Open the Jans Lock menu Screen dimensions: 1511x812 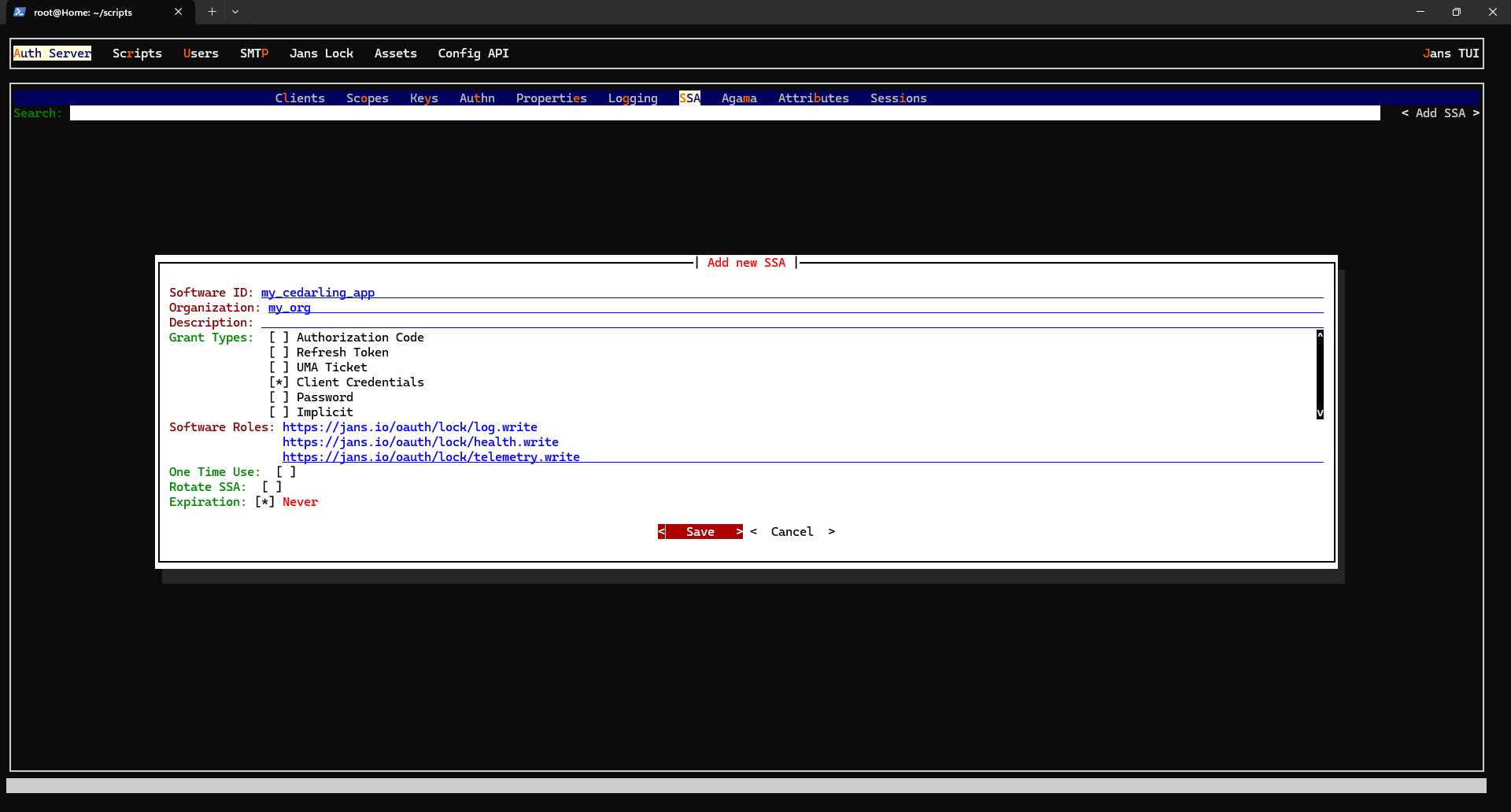click(321, 54)
